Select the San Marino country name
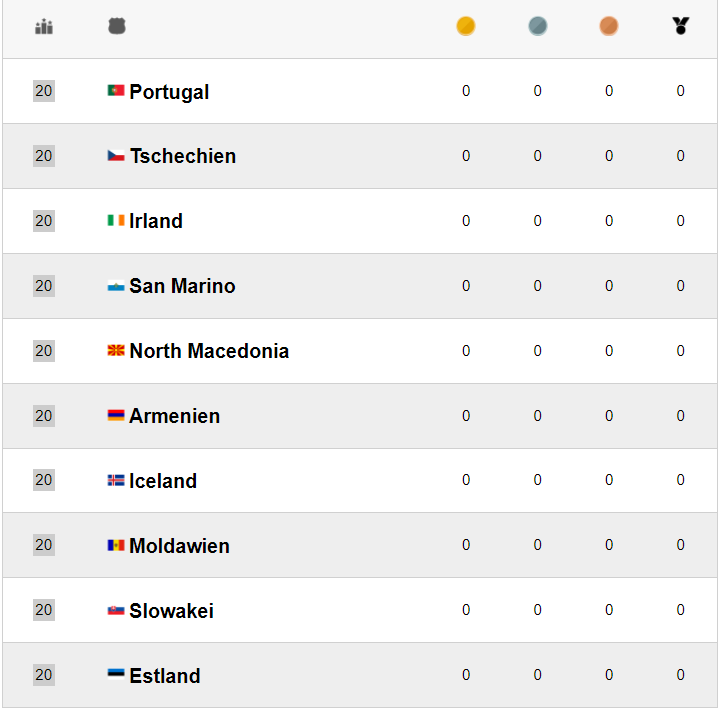This screenshot has width=721, height=711. coord(182,286)
